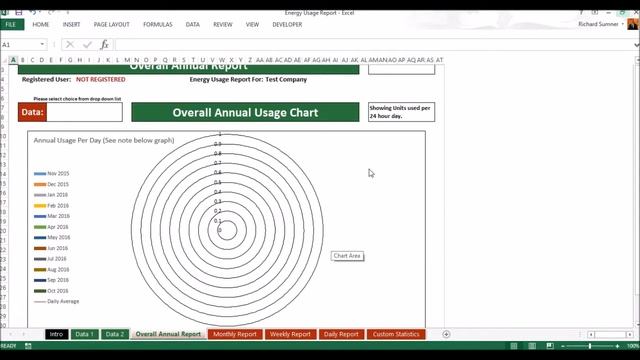The image size is (640, 360).
Task: Switch to the Custom Statistics sheet tab
Action: click(396, 334)
